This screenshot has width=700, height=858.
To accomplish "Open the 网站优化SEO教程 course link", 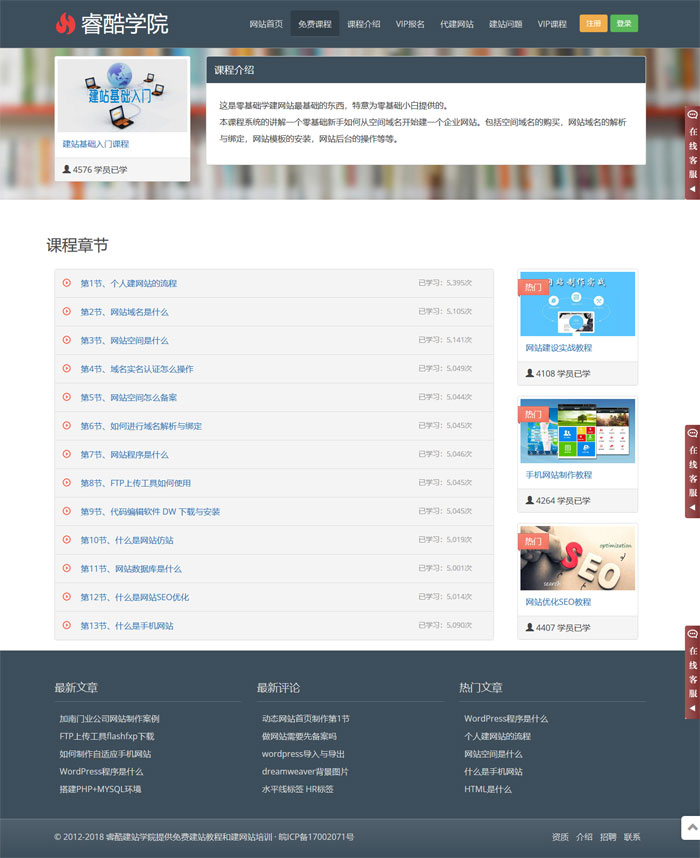I will tap(558, 601).
